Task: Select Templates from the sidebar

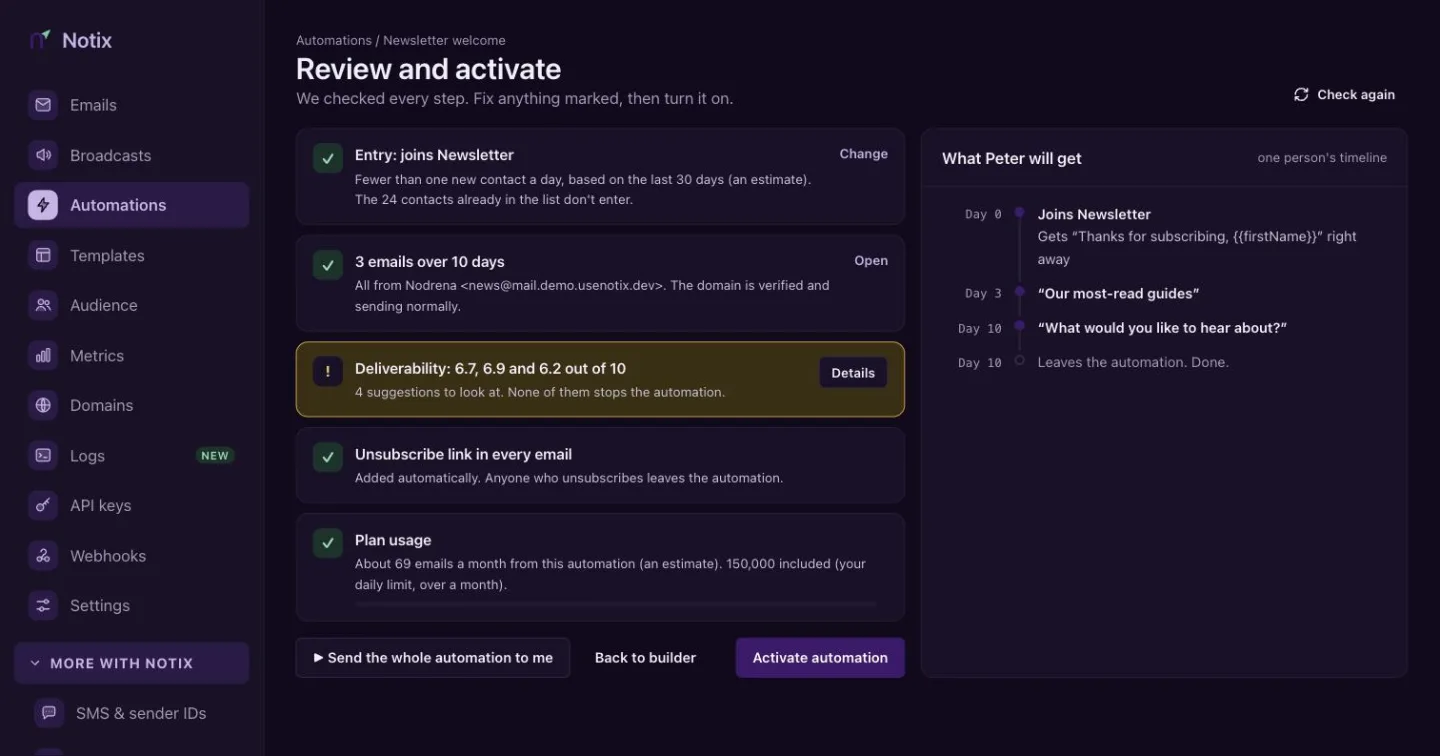Action: click(132, 255)
